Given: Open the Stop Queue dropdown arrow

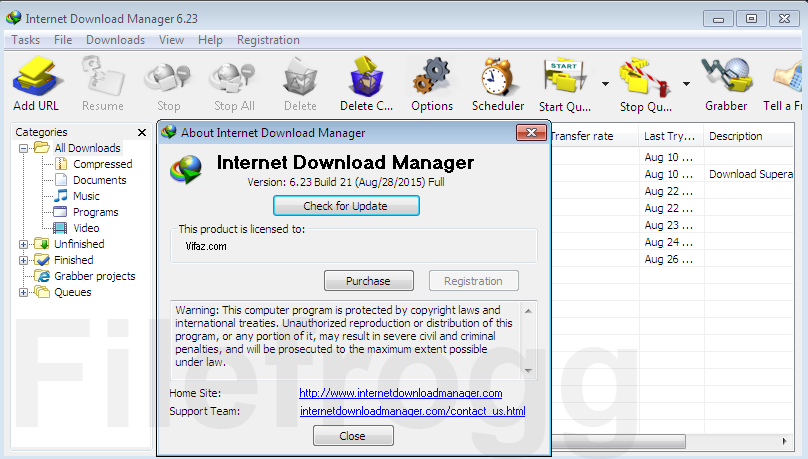Looking at the screenshot, I should pyautogui.click(x=686, y=83).
